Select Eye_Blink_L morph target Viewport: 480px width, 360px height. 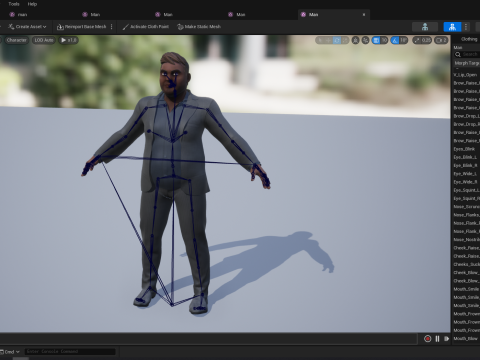466,157
